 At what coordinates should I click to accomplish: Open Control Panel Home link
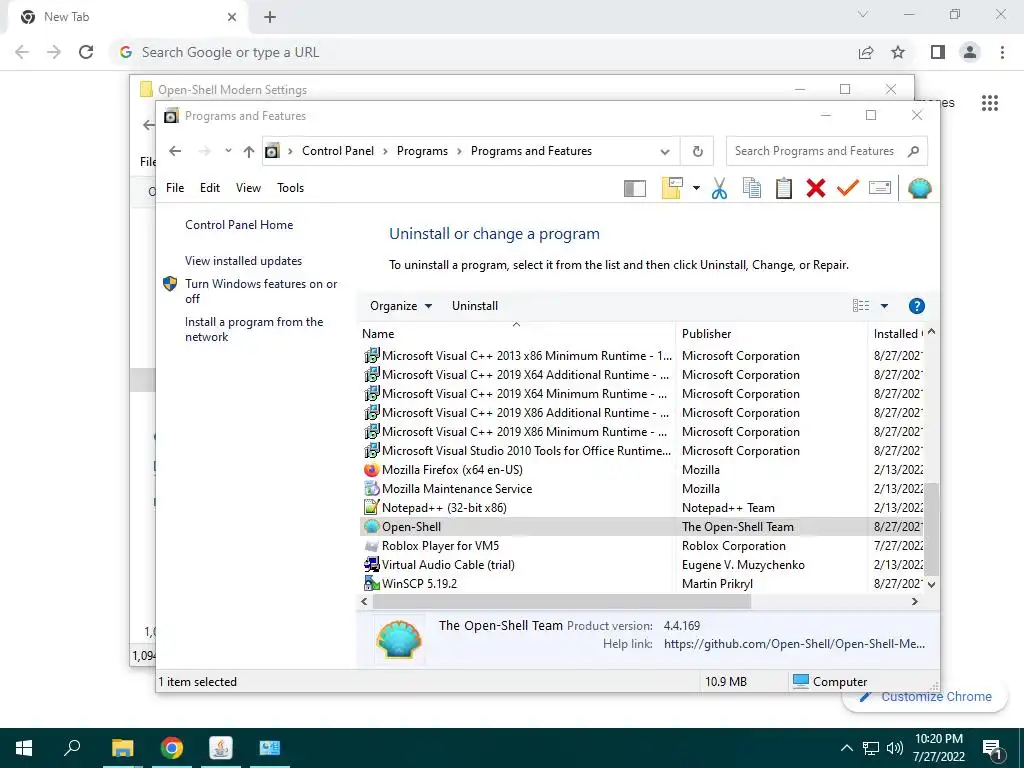239,225
